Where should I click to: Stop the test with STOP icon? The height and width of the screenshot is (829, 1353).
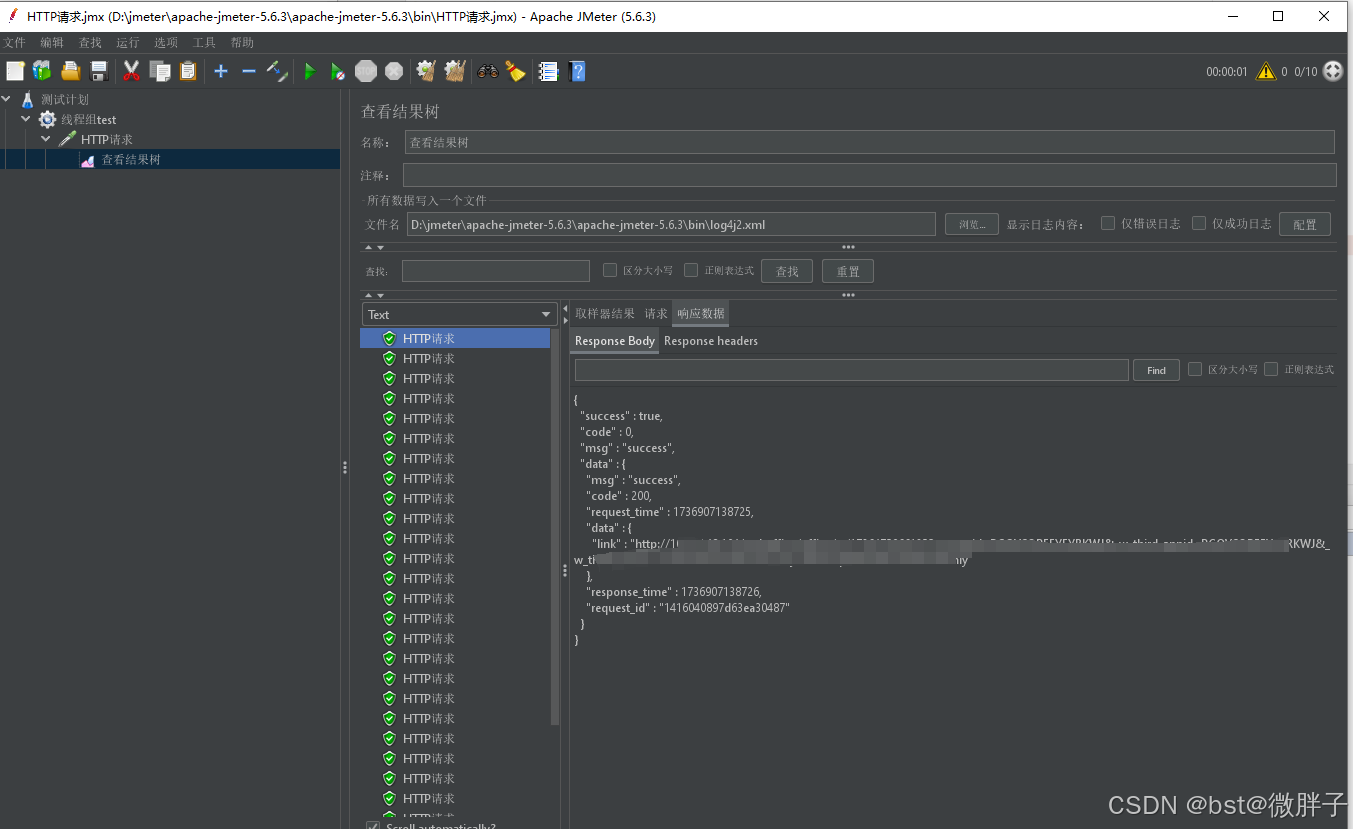click(366, 71)
